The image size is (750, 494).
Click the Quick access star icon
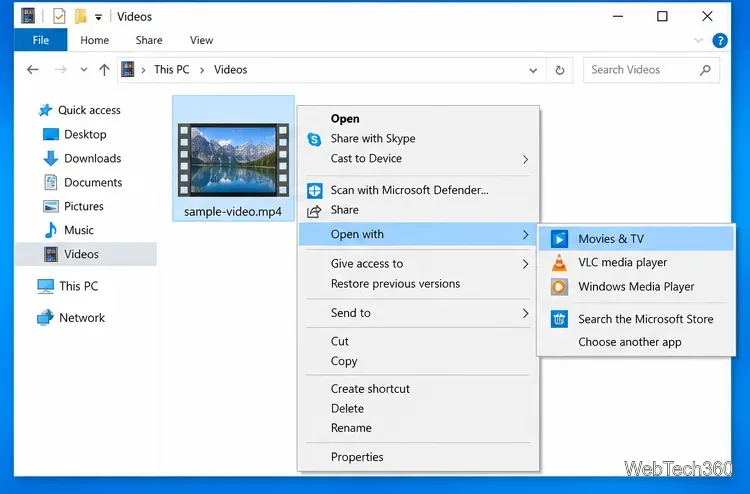(45, 110)
